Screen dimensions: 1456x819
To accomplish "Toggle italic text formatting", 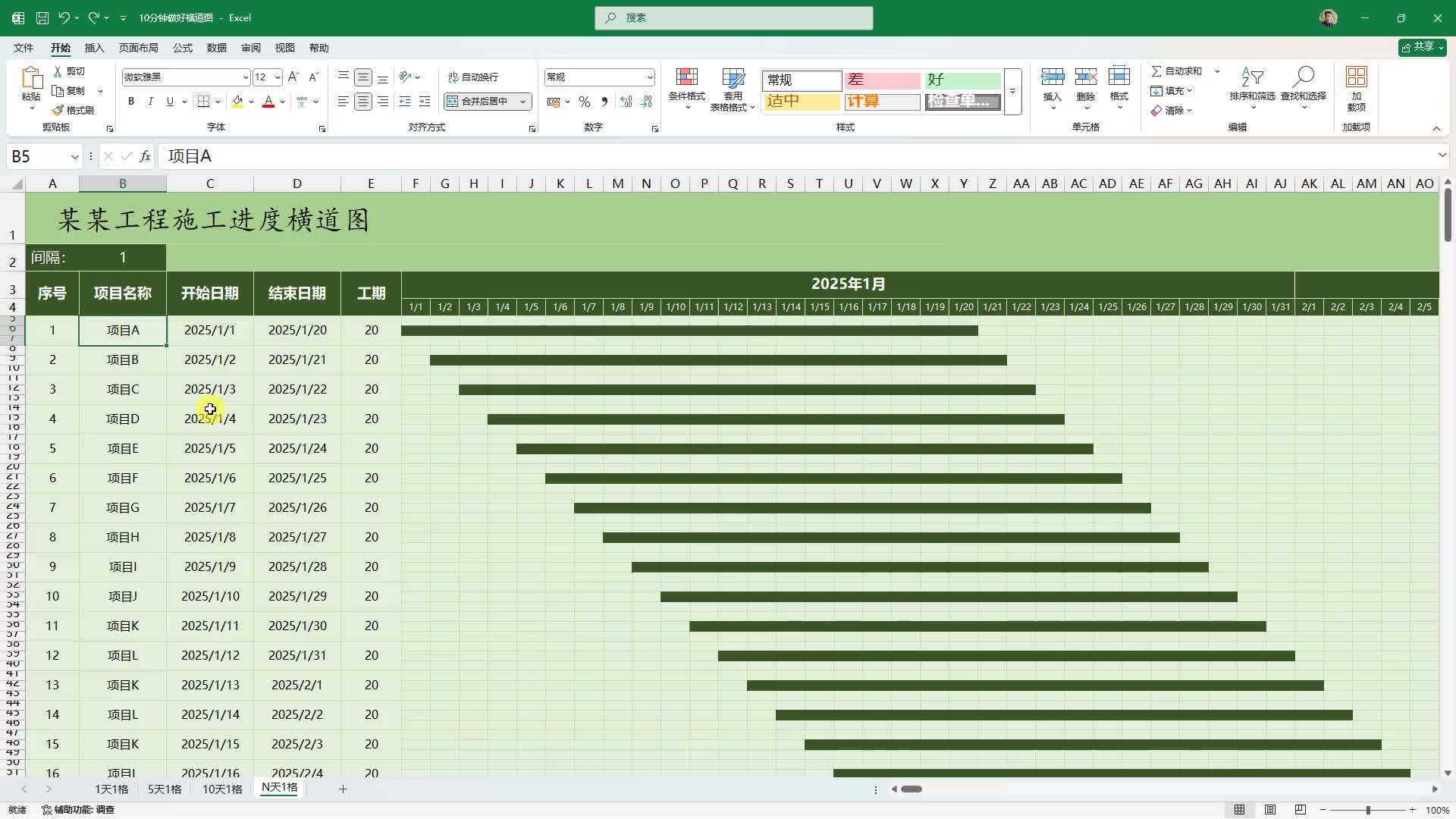I will click(150, 102).
